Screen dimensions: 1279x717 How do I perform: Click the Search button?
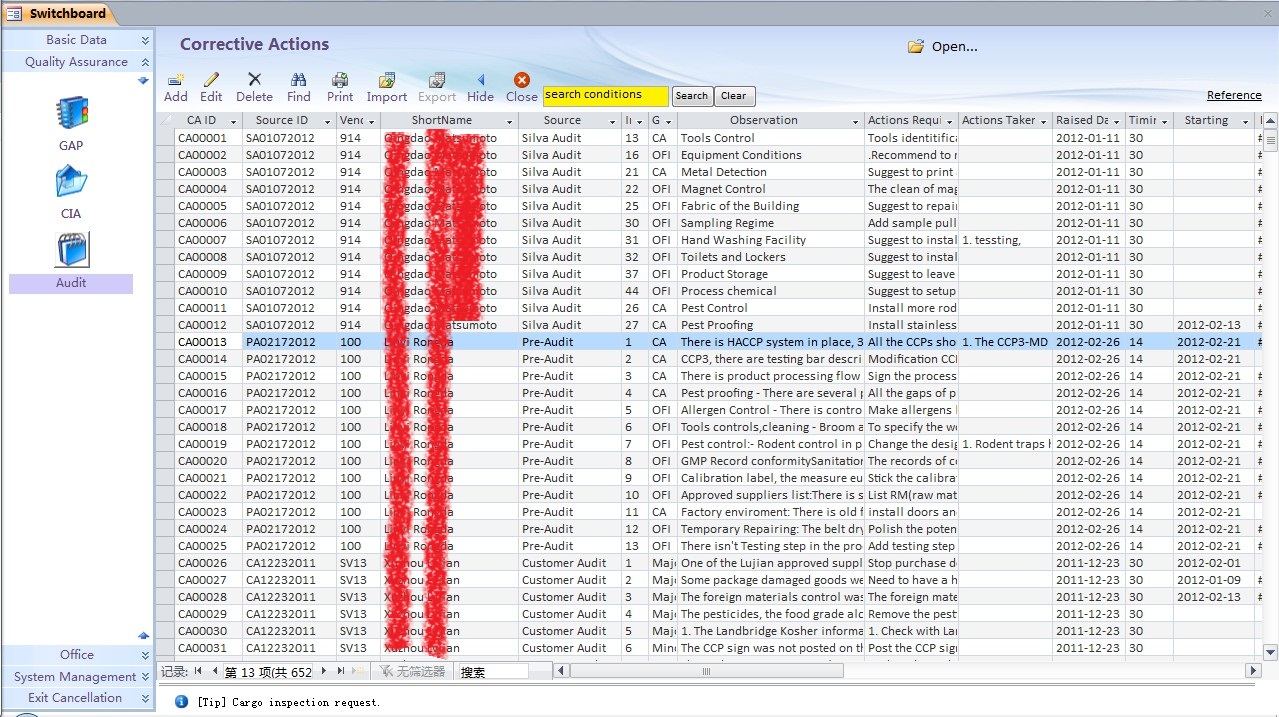coord(691,96)
